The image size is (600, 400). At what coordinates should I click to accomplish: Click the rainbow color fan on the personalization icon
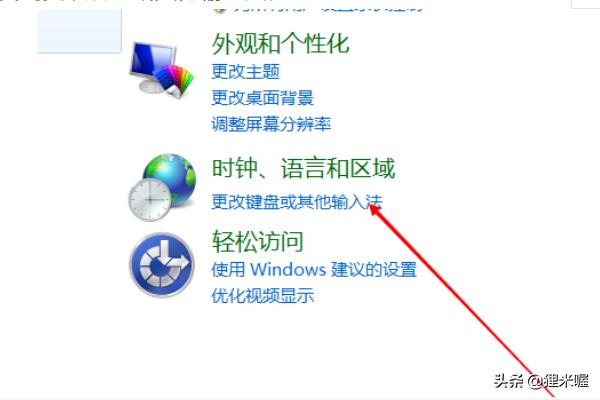(x=175, y=79)
